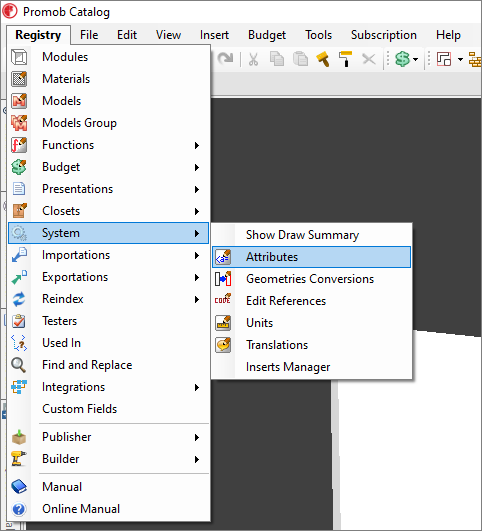The width and height of the screenshot is (482, 531).
Task: Open the Subscription menu
Action: [x=384, y=35]
